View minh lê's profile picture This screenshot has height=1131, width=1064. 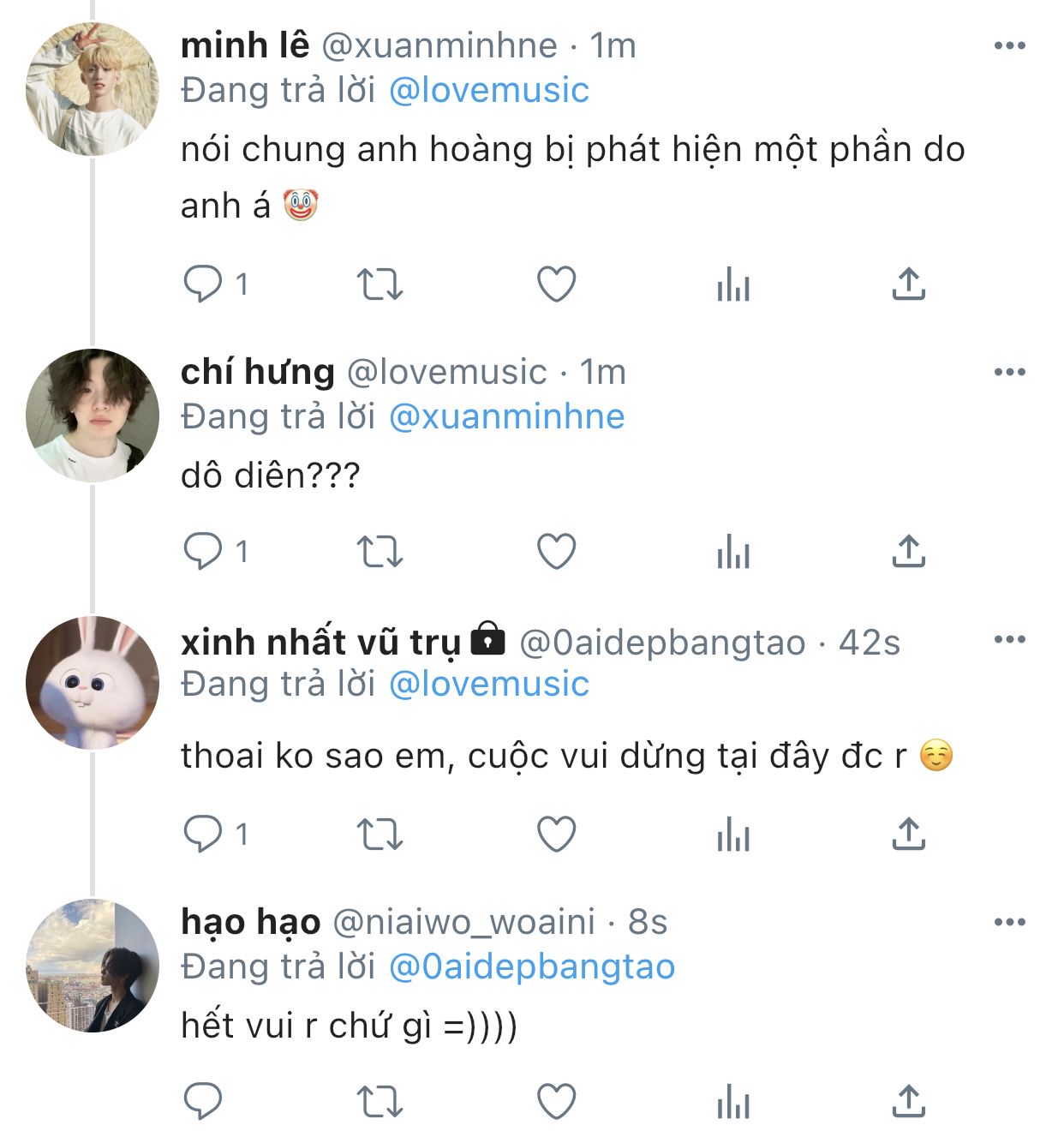[x=93, y=89]
